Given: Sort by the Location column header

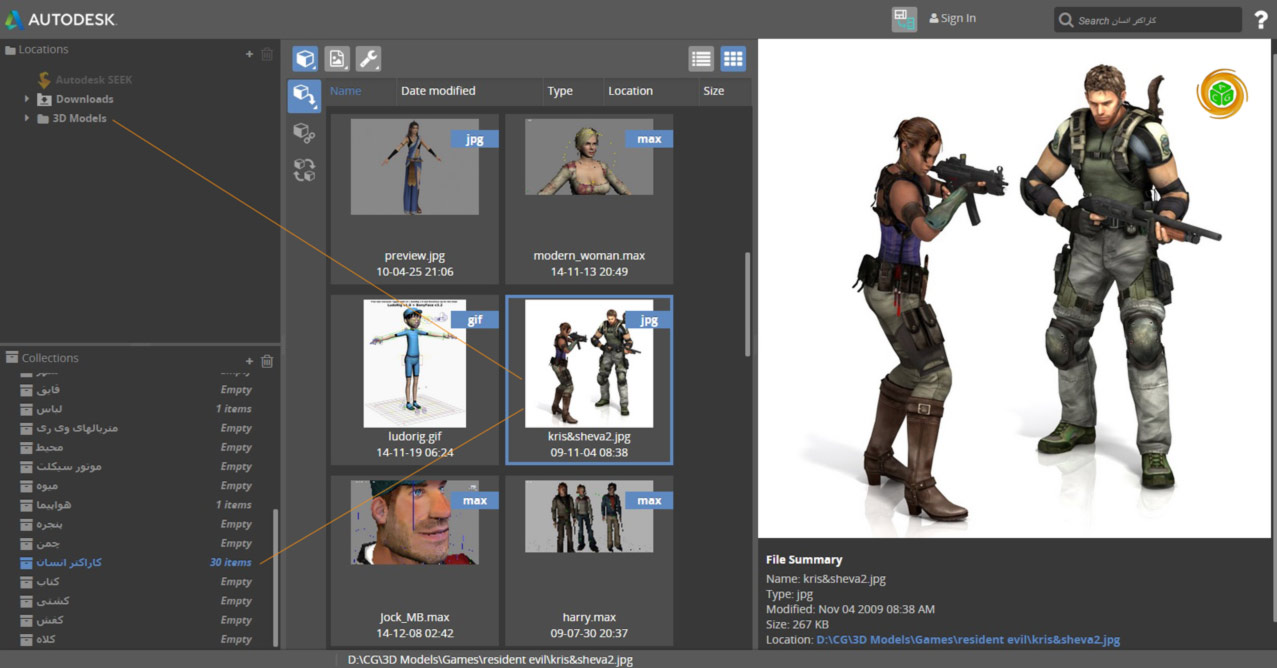Looking at the screenshot, I should coord(630,91).
